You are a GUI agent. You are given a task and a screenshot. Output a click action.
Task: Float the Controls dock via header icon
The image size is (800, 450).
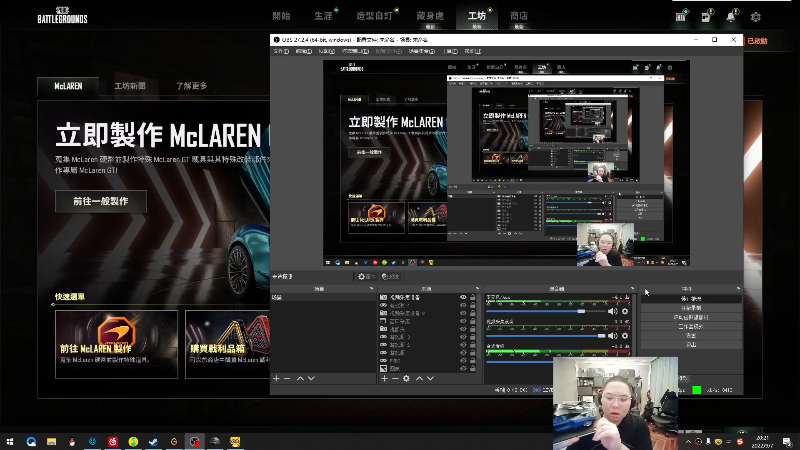(x=738, y=289)
